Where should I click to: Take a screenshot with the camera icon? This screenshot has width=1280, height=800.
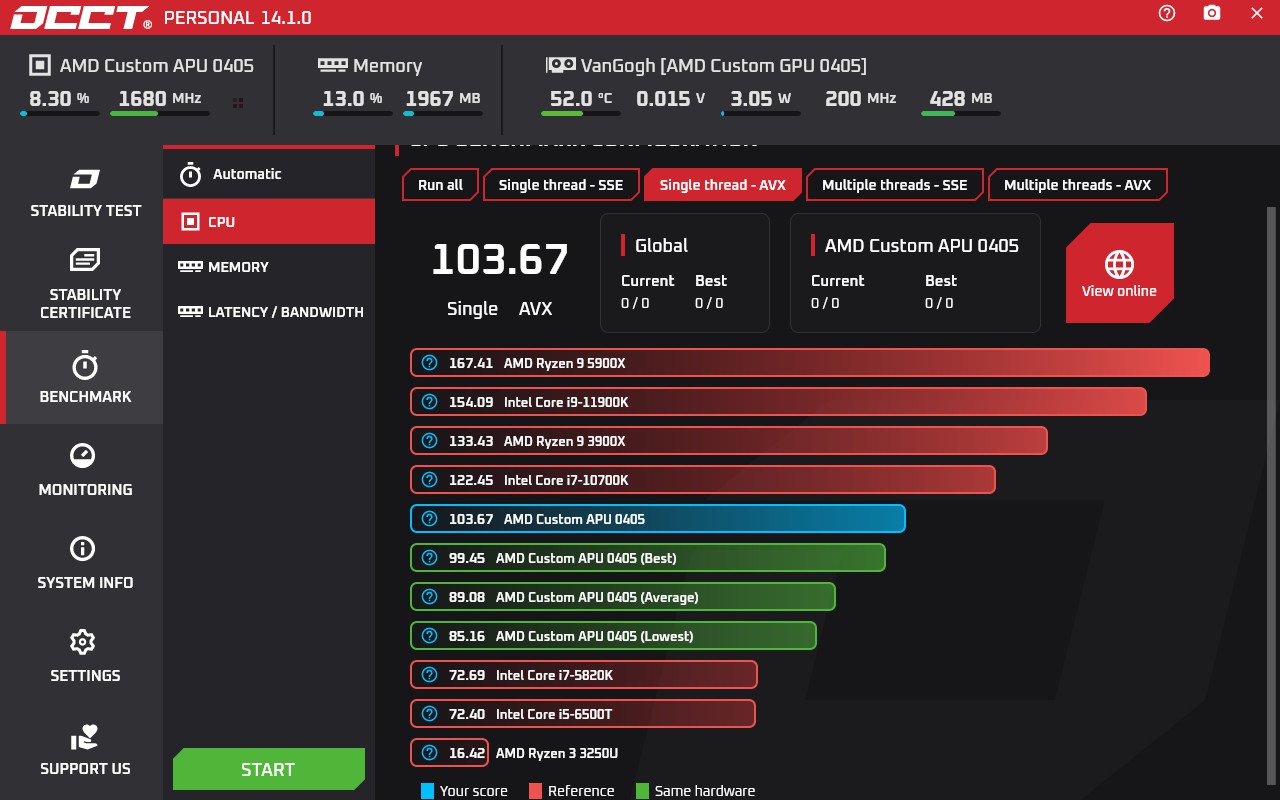pyautogui.click(x=1212, y=13)
